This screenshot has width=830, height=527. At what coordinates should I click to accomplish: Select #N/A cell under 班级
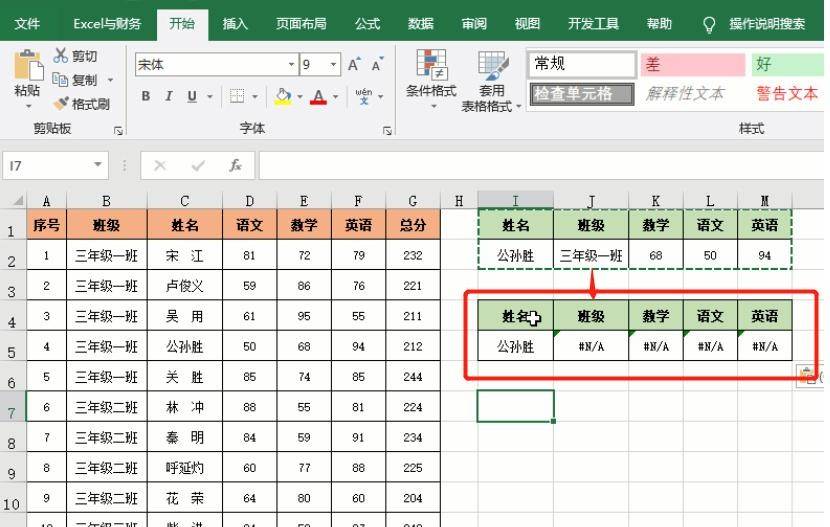(591, 347)
